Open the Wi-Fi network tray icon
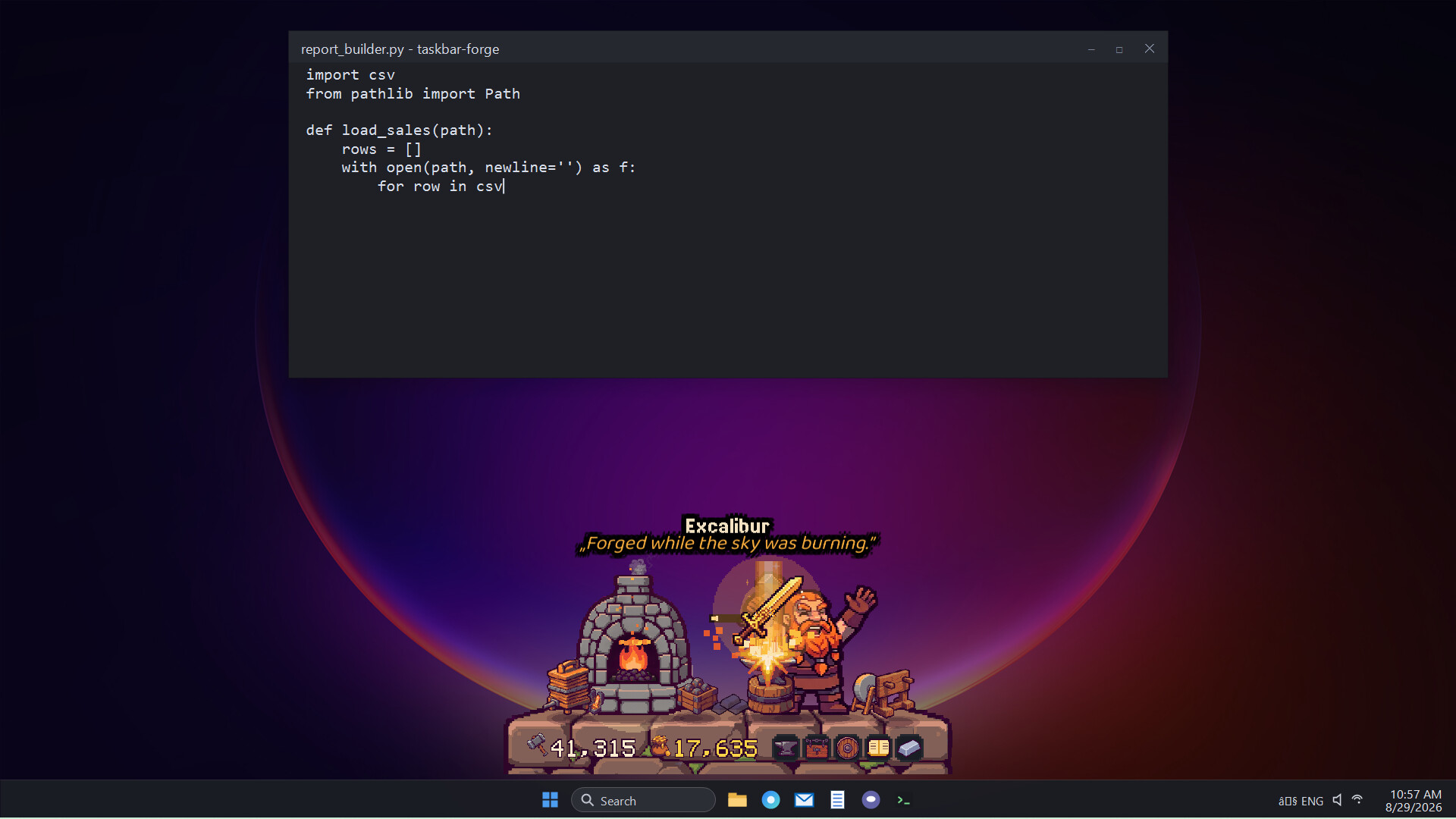 click(x=1357, y=800)
